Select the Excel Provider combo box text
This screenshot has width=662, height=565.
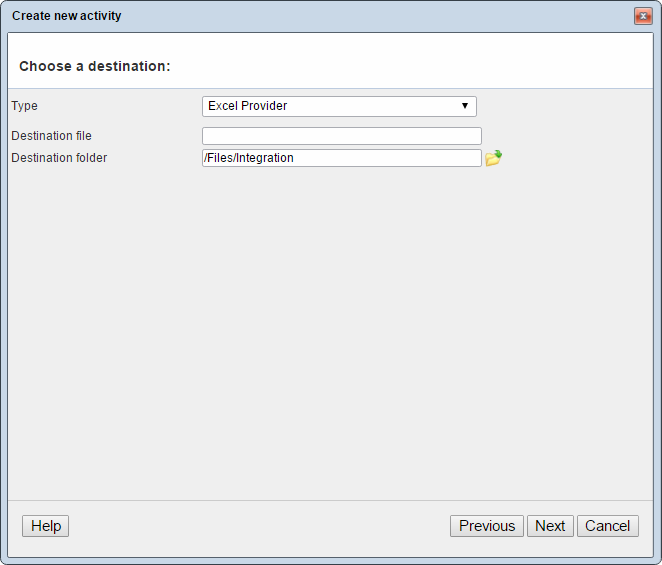(x=248, y=106)
